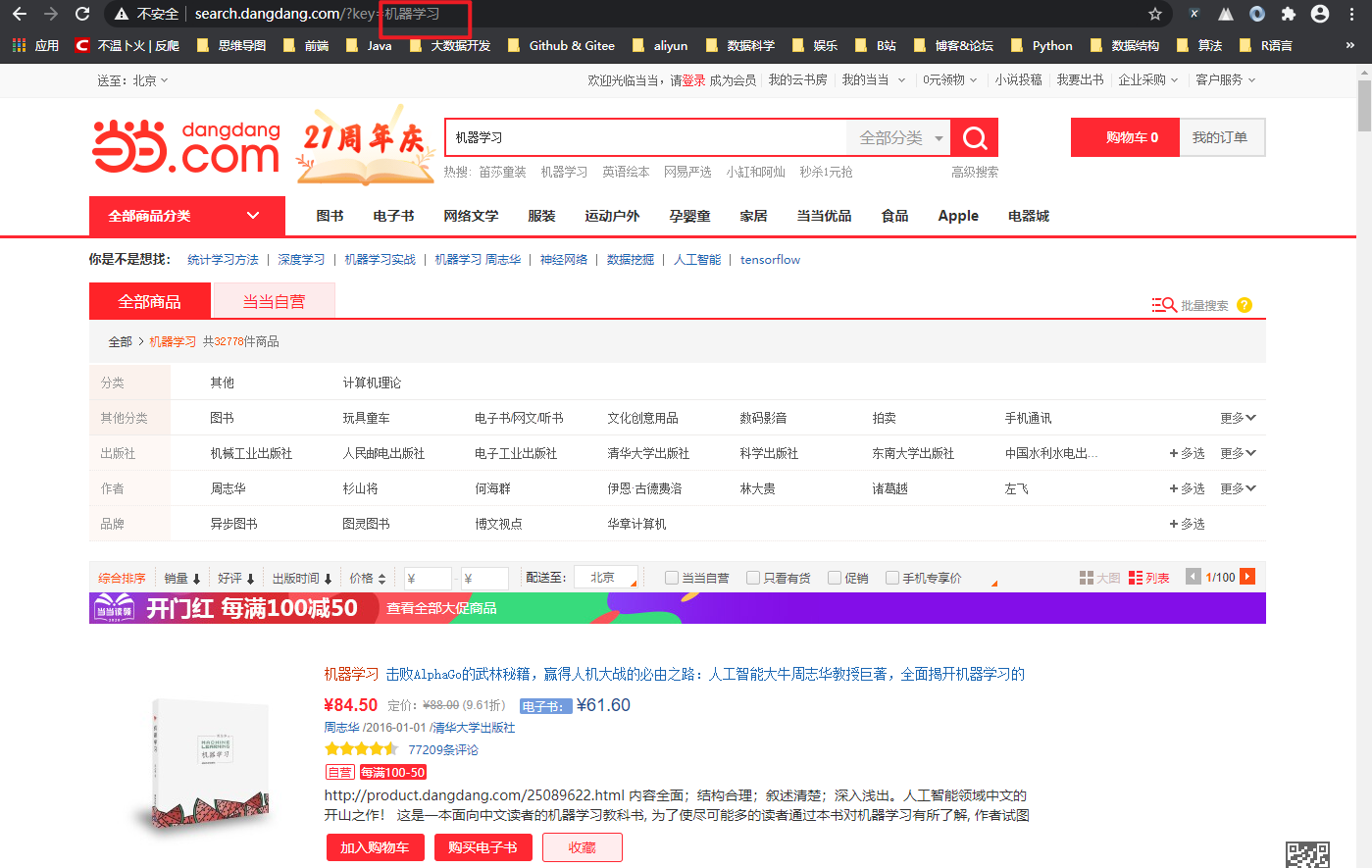Expand 更多 in 出版社 row
The image size is (1372, 868).
pos(1238,453)
